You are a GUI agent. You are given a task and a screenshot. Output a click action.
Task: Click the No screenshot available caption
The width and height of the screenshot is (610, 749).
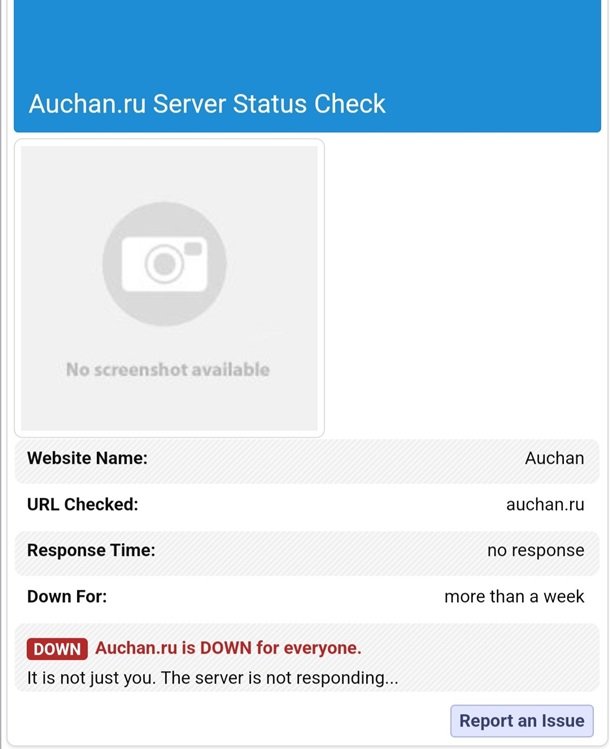pyautogui.click(x=168, y=370)
